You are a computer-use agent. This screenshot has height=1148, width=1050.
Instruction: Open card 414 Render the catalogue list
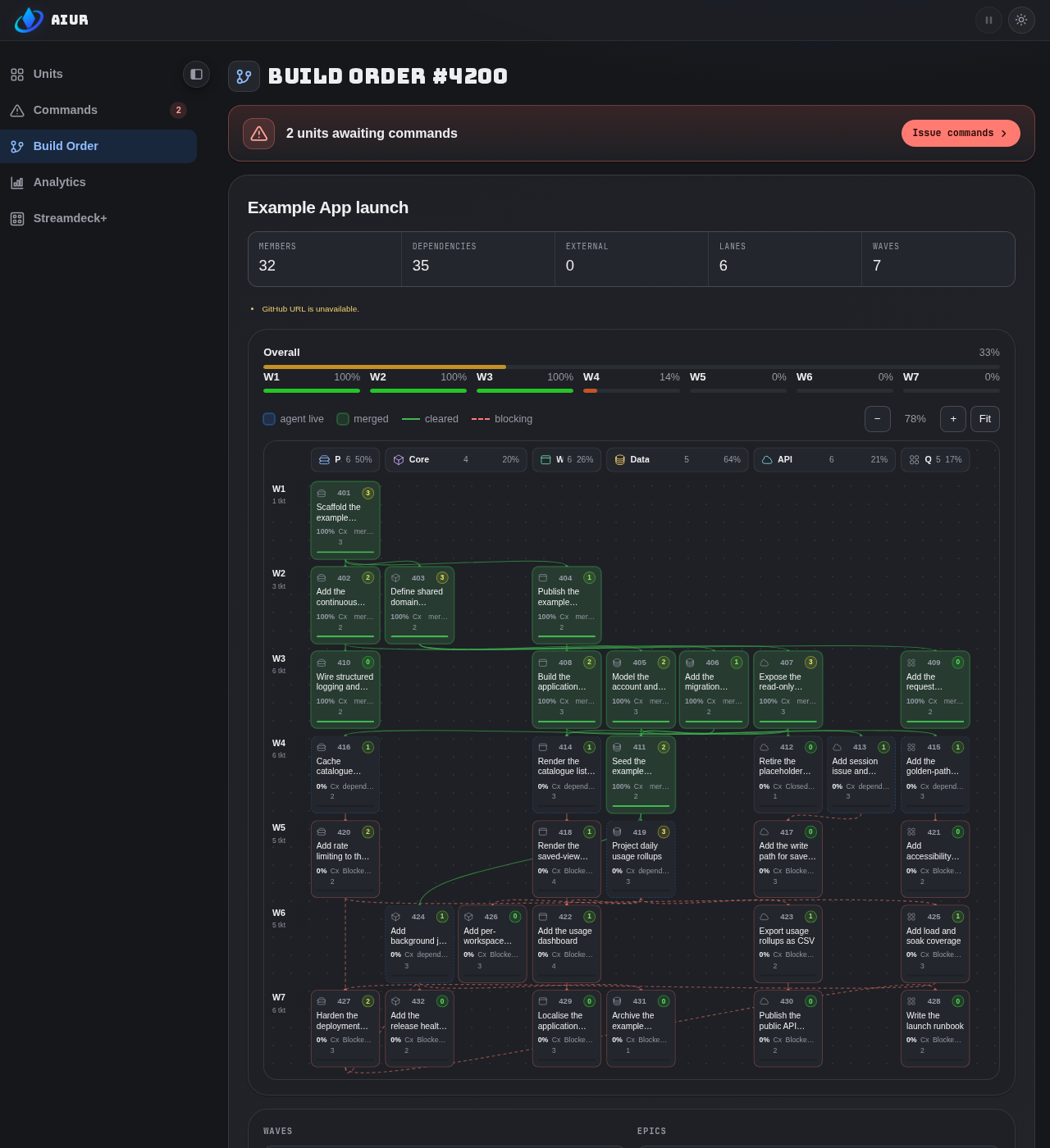click(567, 775)
